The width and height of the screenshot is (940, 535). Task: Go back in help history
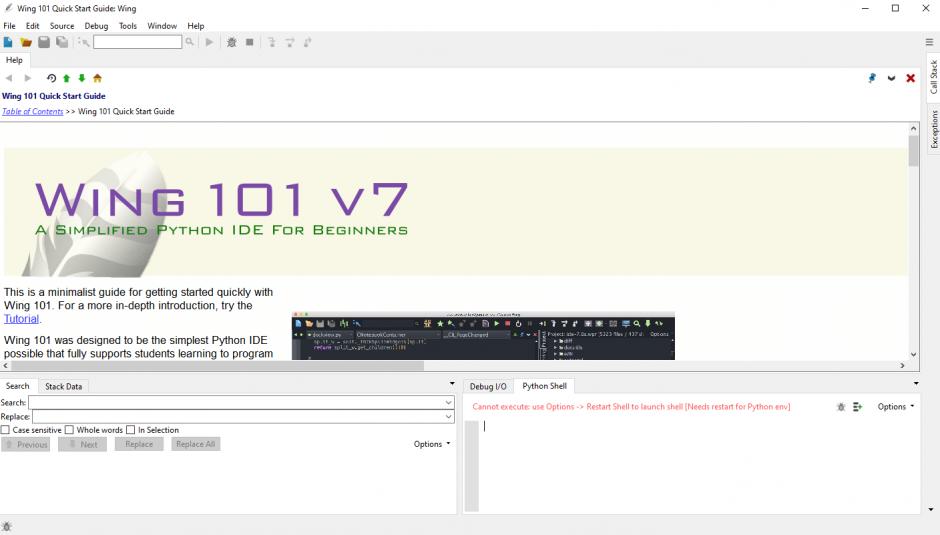(x=9, y=78)
